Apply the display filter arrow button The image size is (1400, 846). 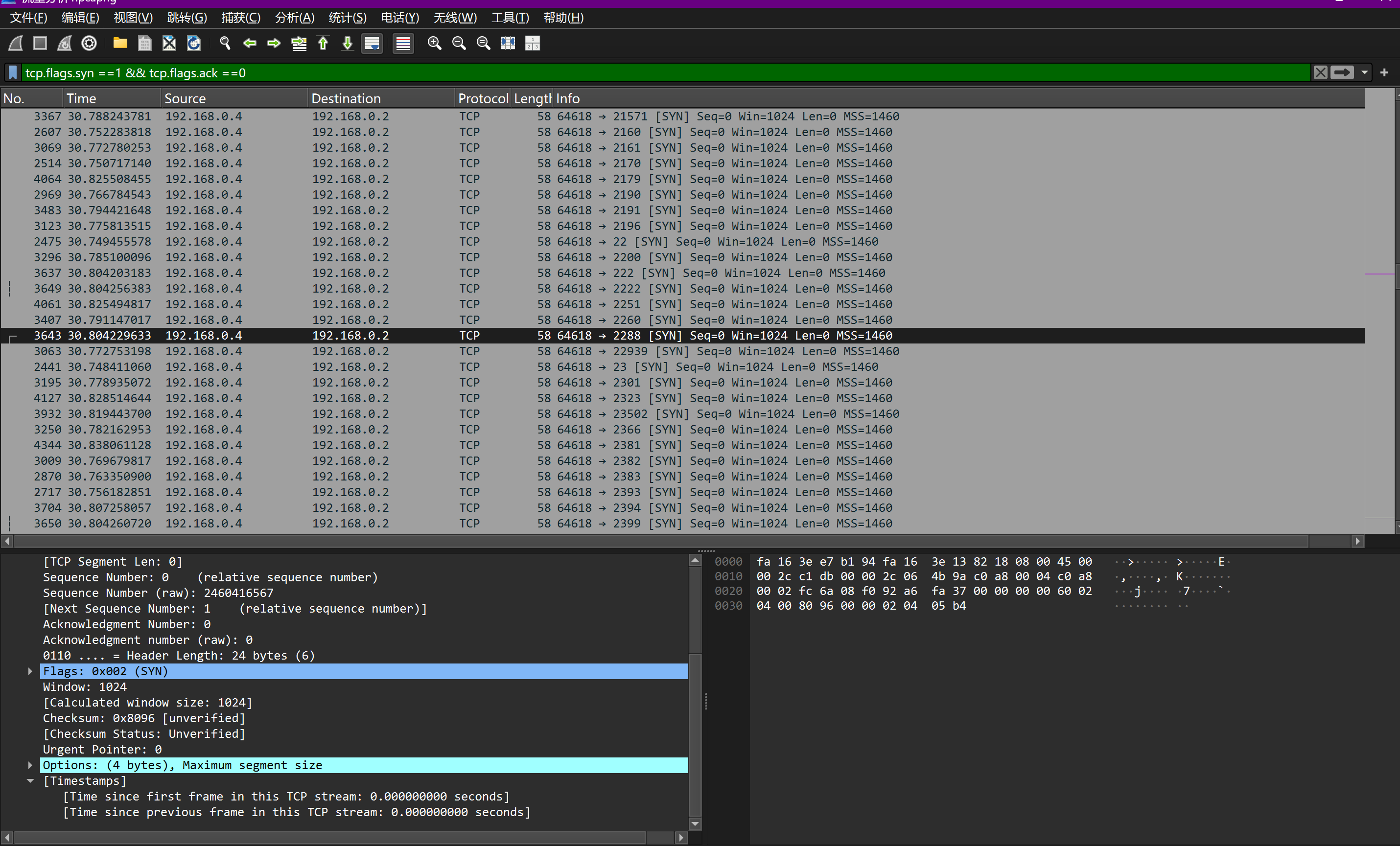[x=1342, y=73]
